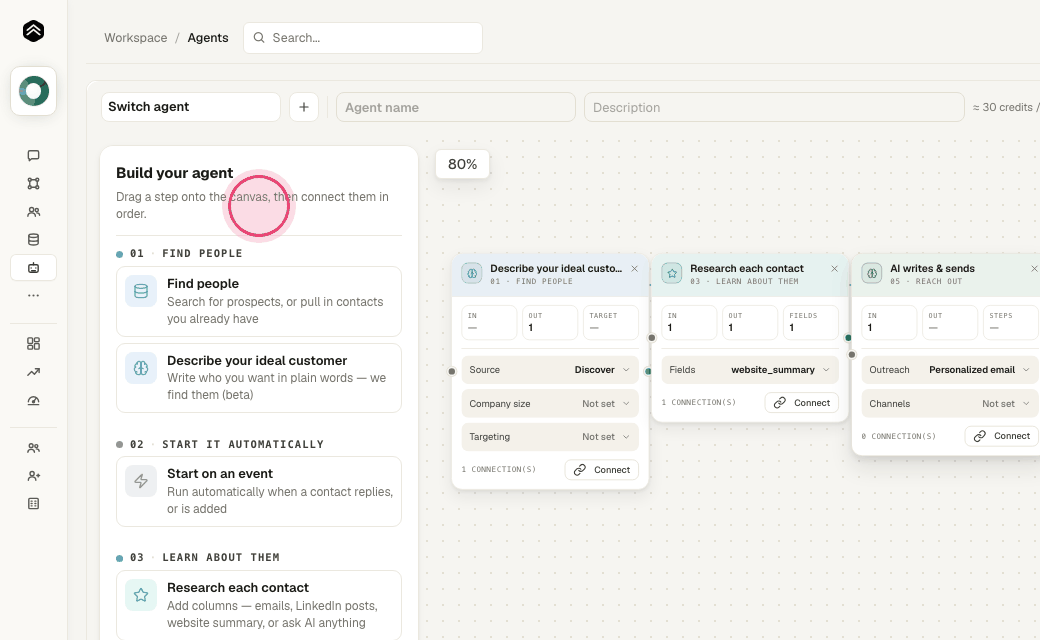Screen dimensions: 1040x640
Task: Open the Source Discover dropdown
Action: click(x=550, y=370)
